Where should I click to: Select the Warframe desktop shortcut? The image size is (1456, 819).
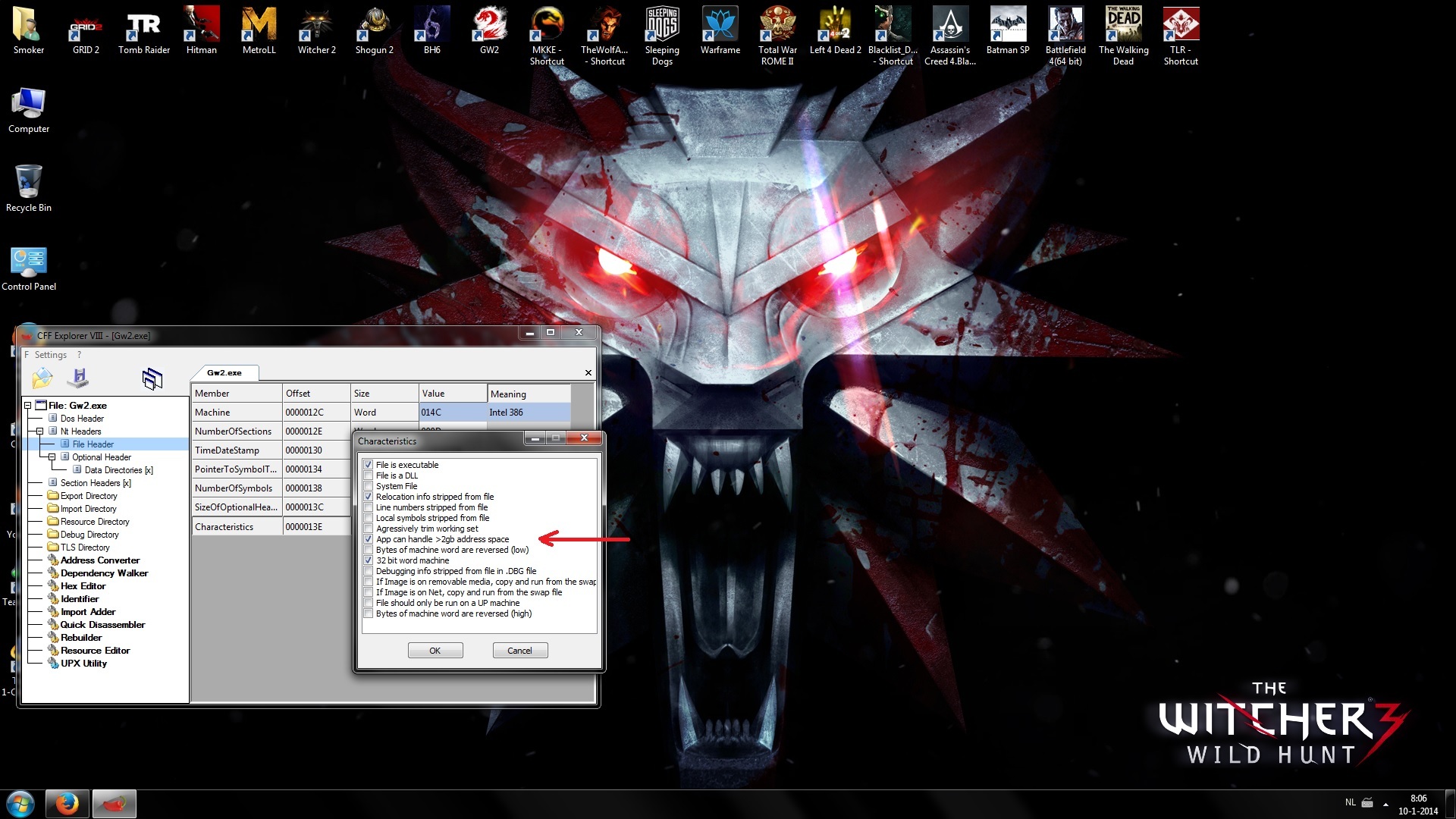pyautogui.click(x=720, y=30)
